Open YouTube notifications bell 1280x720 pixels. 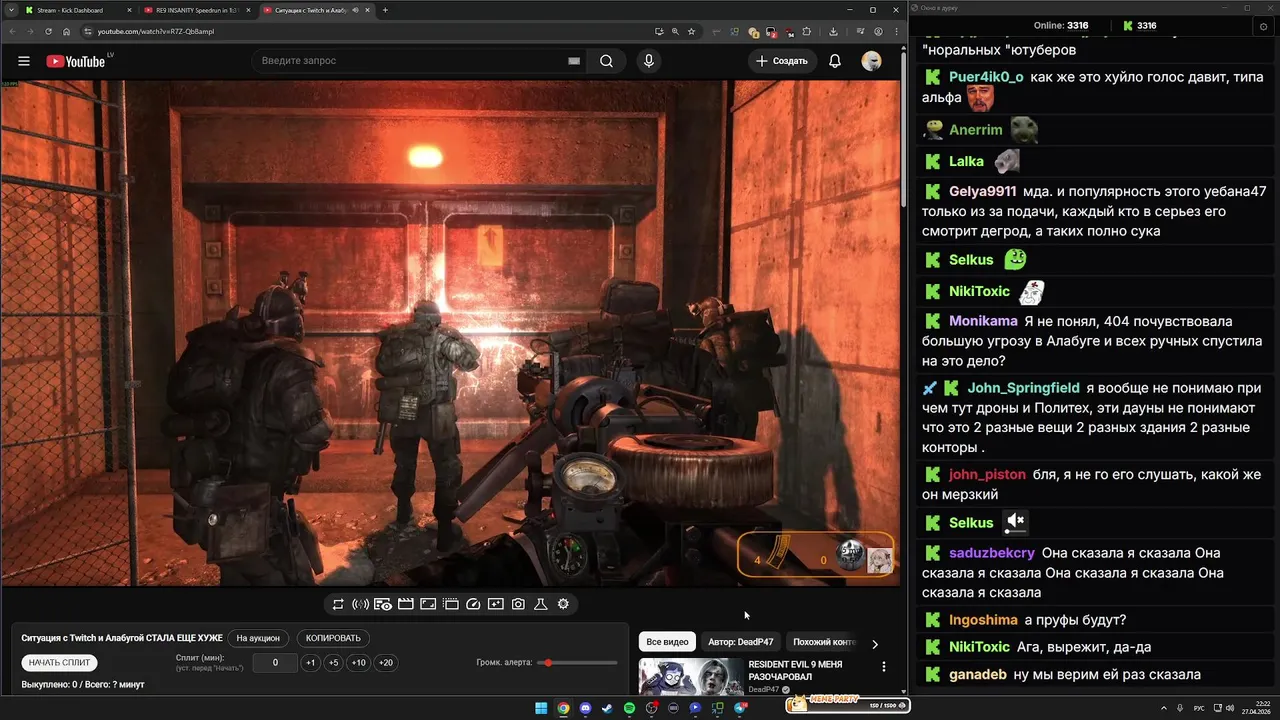(x=835, y=61)
